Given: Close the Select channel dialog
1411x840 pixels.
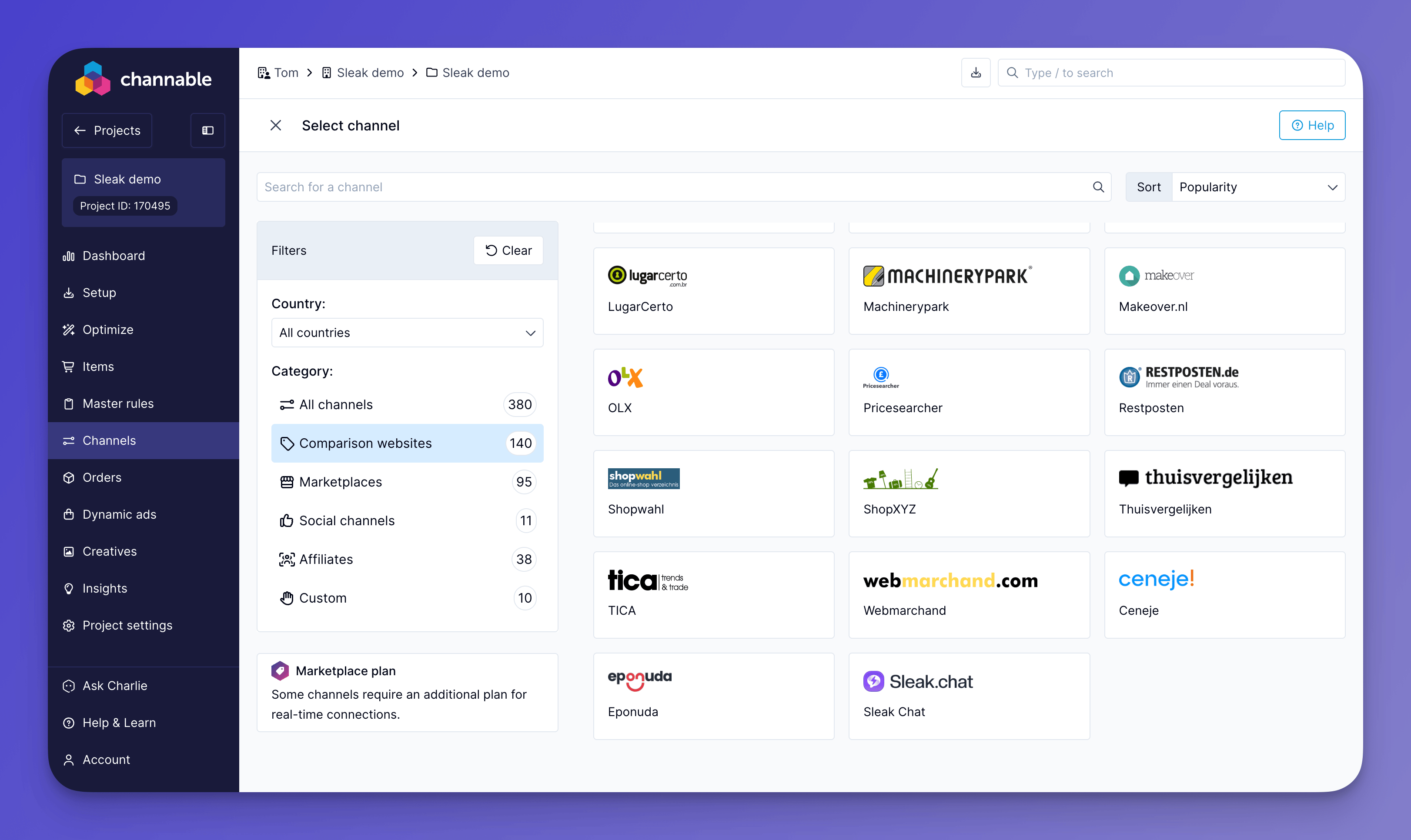Looking at the screenshot, I should pos(276,125).
